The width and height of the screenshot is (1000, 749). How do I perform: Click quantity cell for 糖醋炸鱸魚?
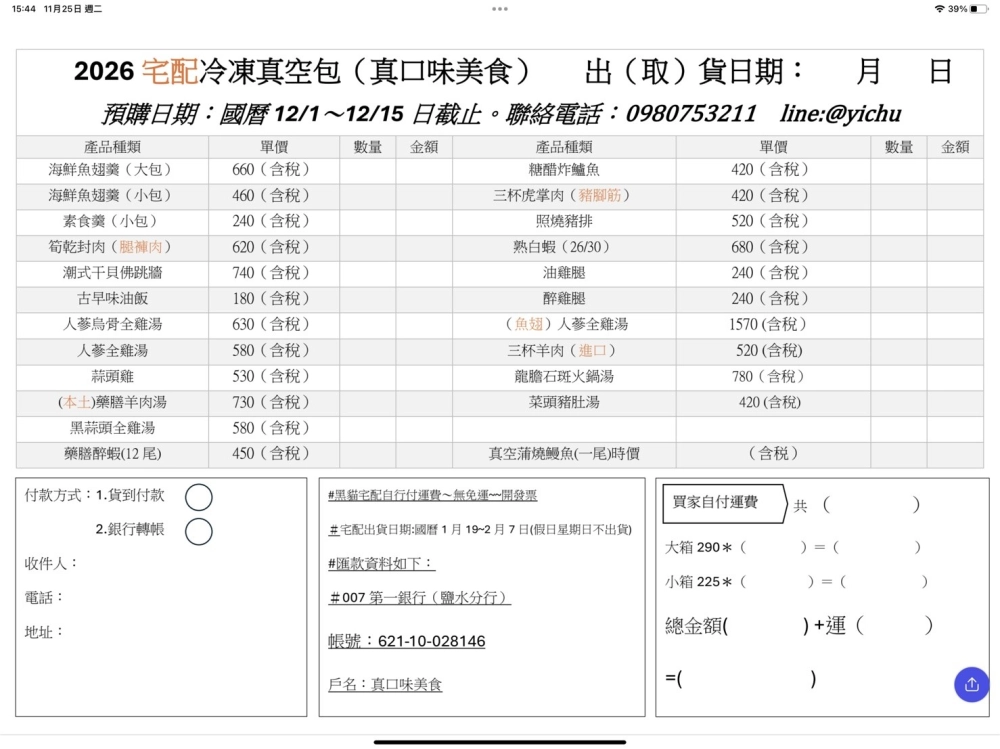click(x=898, y=170)
